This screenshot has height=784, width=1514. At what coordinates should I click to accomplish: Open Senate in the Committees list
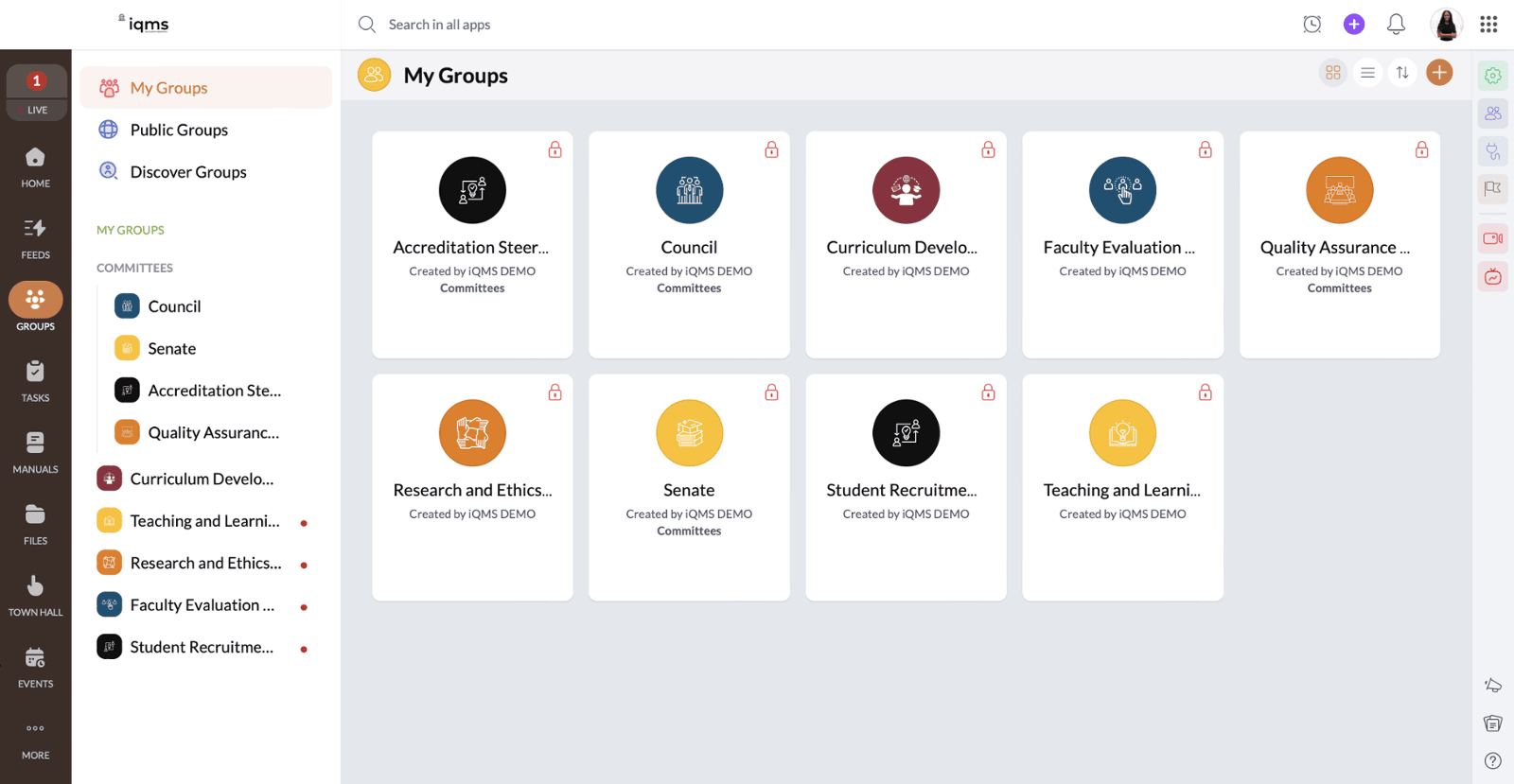click(x=171, y=348)
